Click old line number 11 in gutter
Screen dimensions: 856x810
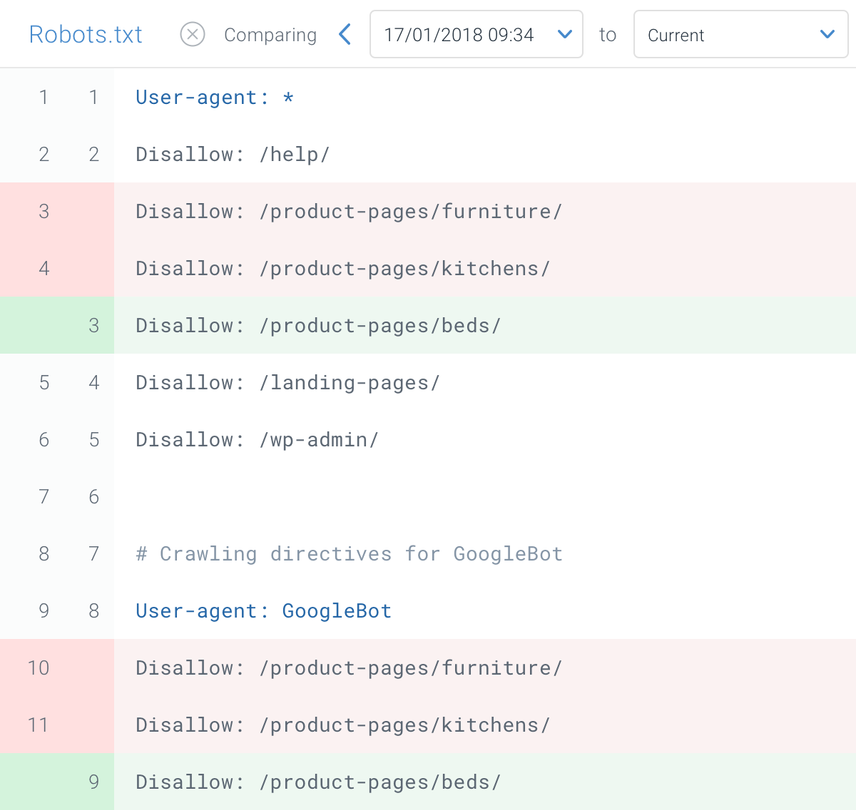tap(37, 725)
